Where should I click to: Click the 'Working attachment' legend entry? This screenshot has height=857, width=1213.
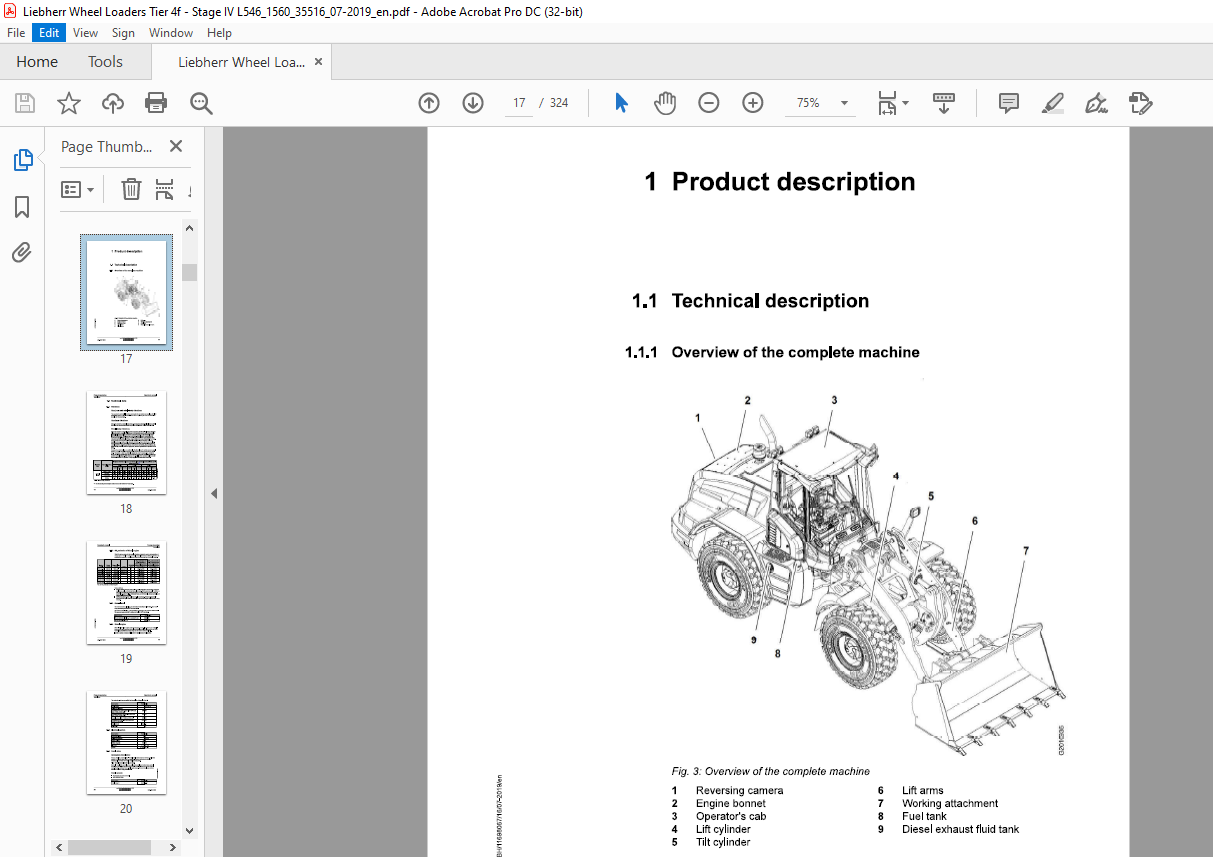pos(949,803)
